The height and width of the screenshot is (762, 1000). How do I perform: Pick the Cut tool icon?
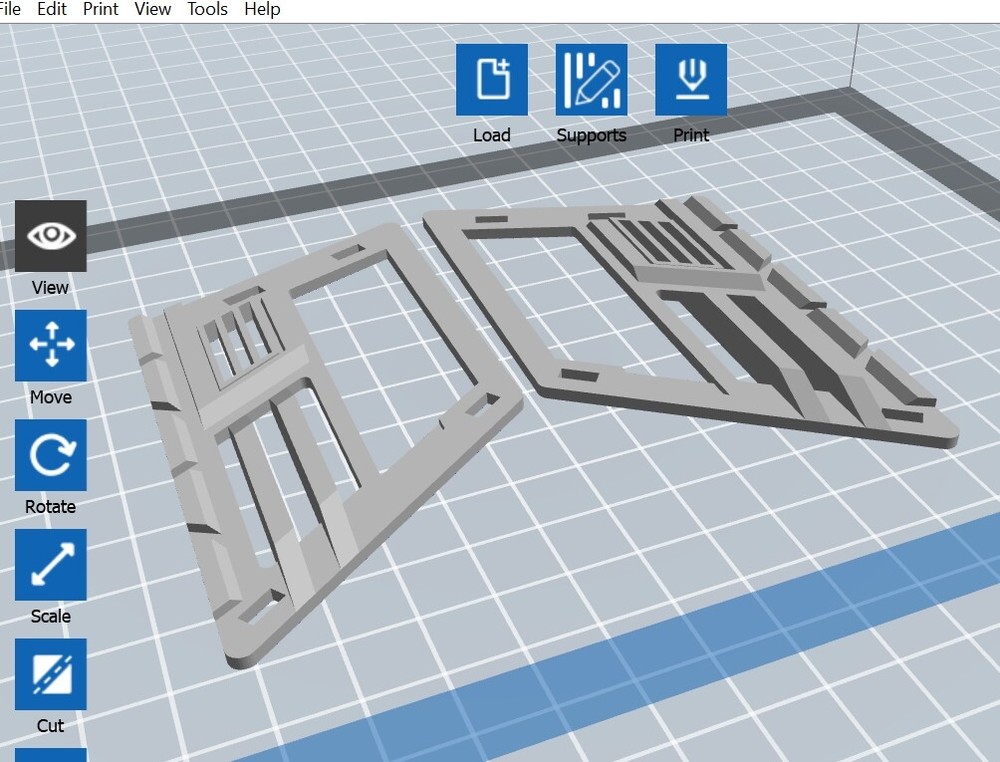51,675
